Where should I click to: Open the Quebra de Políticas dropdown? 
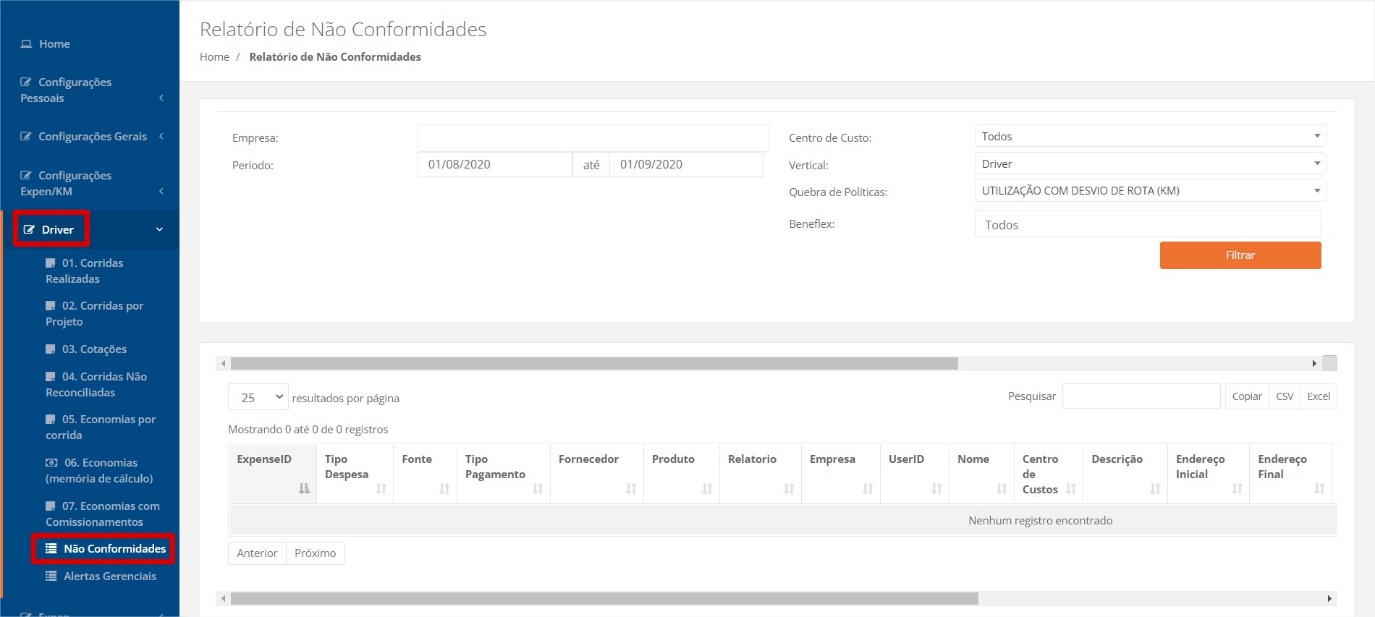(1150, 190)
